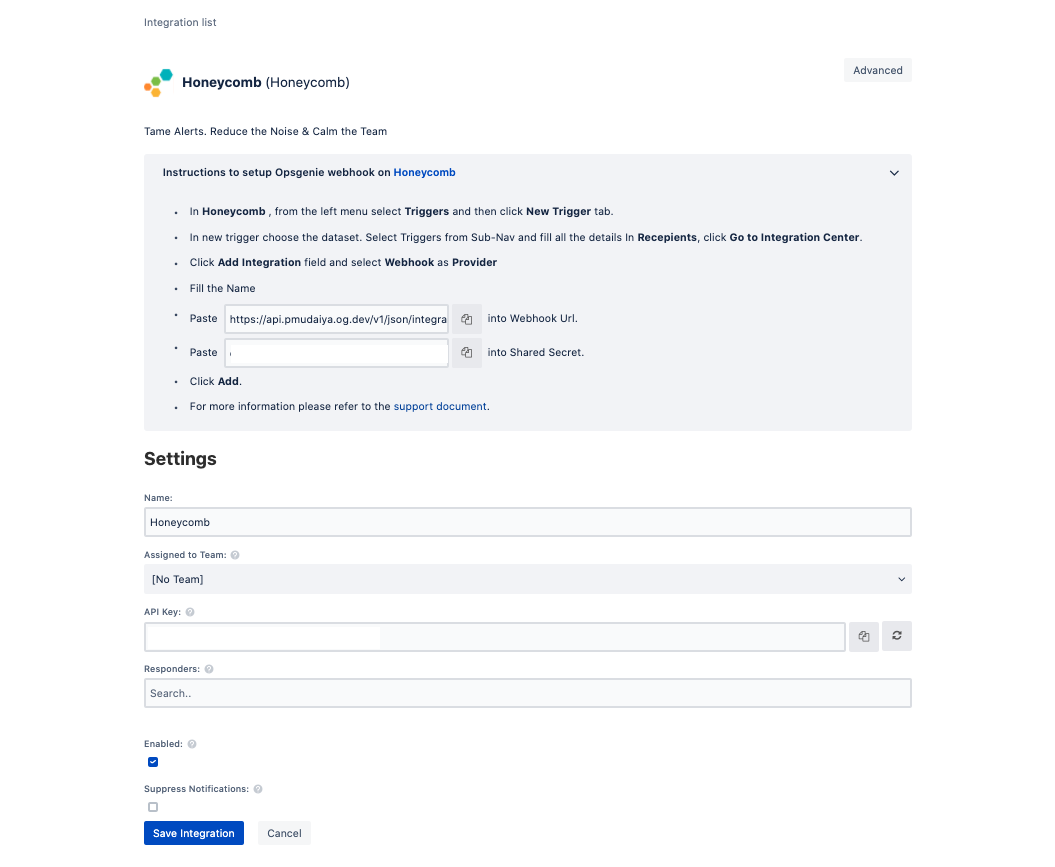Viewport: 1055px width, 867px height.
Task: Click Save Integration
Action: pyautogui.click(x=194, y=833)
